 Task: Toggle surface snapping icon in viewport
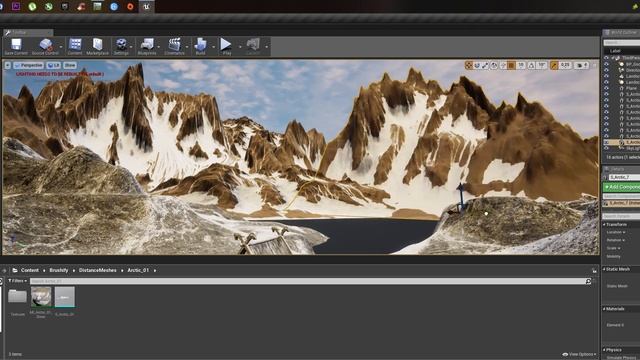(x=503, y=65)
